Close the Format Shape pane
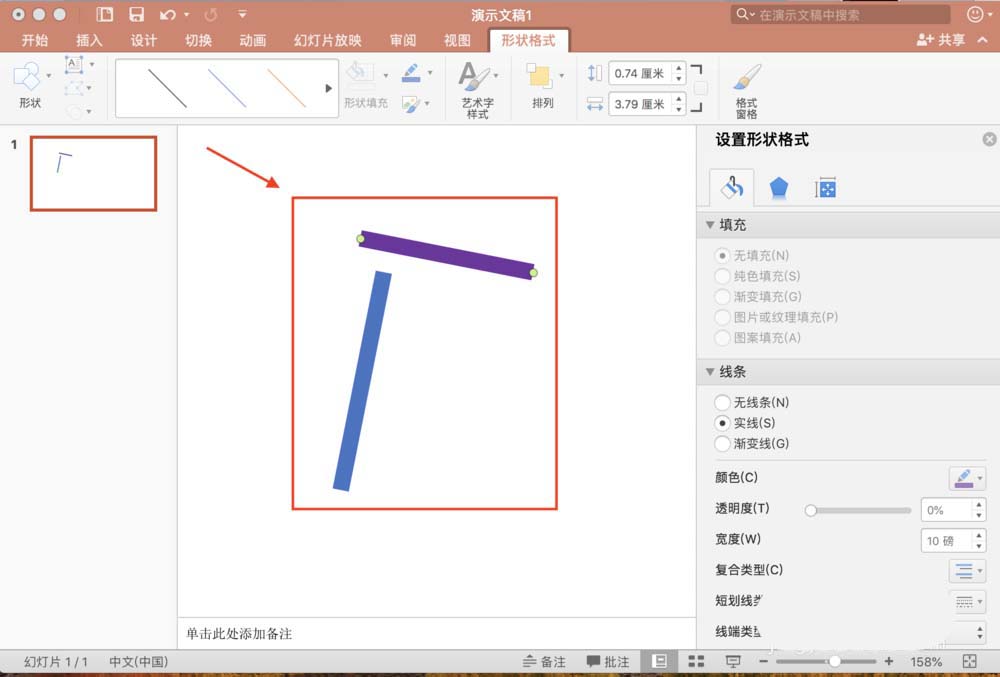The height and width of the screenshot is (677, 1000). click(x=989, y=139)
